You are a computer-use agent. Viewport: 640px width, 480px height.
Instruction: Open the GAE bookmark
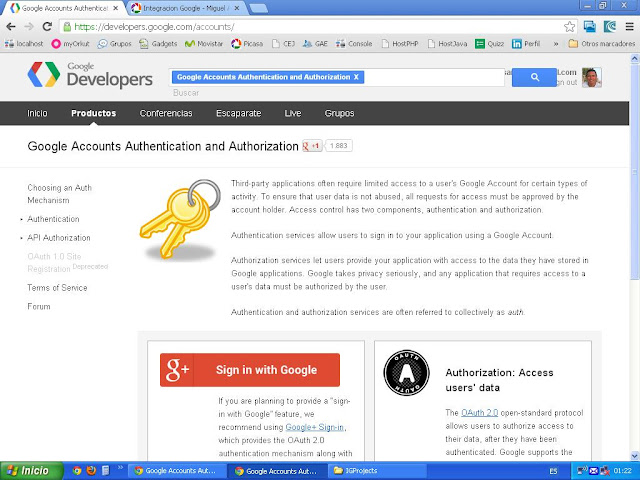315,44
